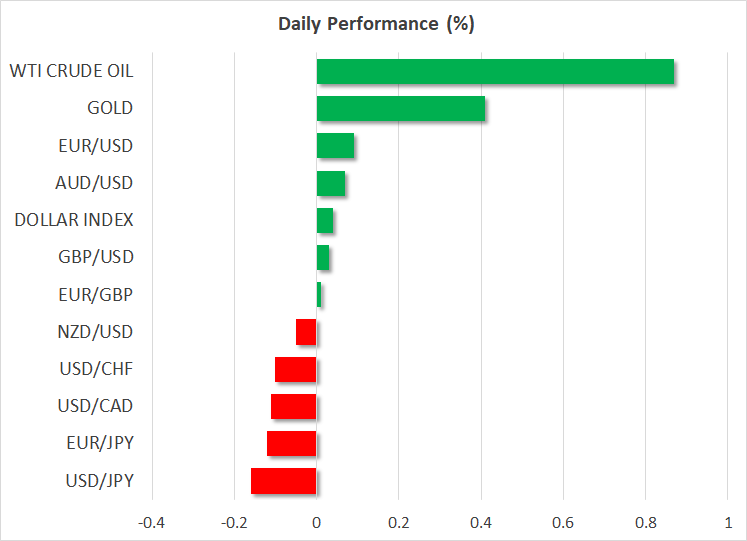Click the GBP/USD green bar
The image size is (747, 541).
(x=323, y=257)
